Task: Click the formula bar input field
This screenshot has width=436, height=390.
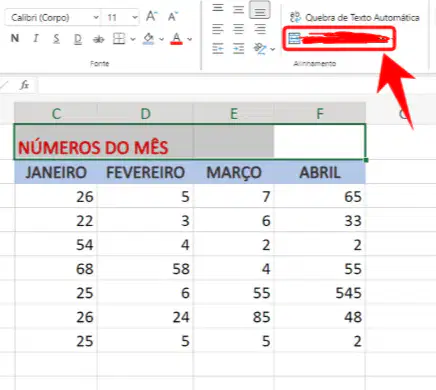Action: (x=237, y=85)
